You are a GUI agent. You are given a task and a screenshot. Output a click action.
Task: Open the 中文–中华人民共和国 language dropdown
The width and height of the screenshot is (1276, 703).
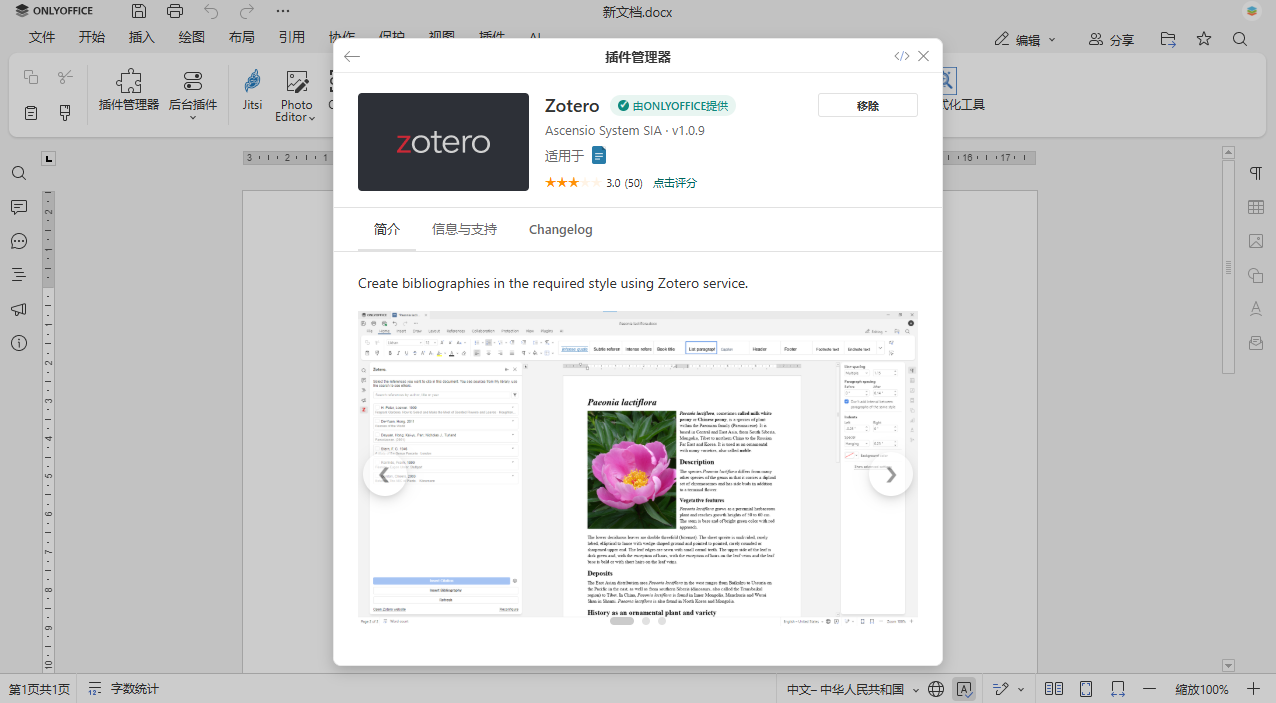pyautogui.click(x=853, y=689)
